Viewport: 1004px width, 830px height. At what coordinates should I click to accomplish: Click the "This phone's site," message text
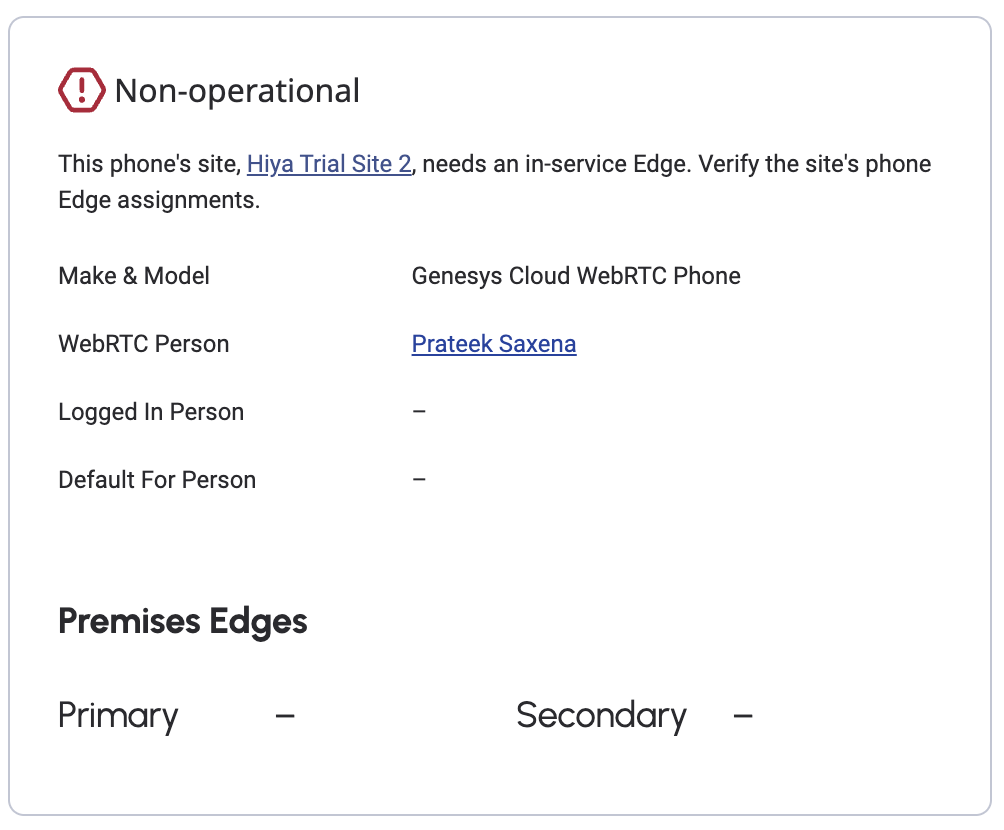coord(150,164)
